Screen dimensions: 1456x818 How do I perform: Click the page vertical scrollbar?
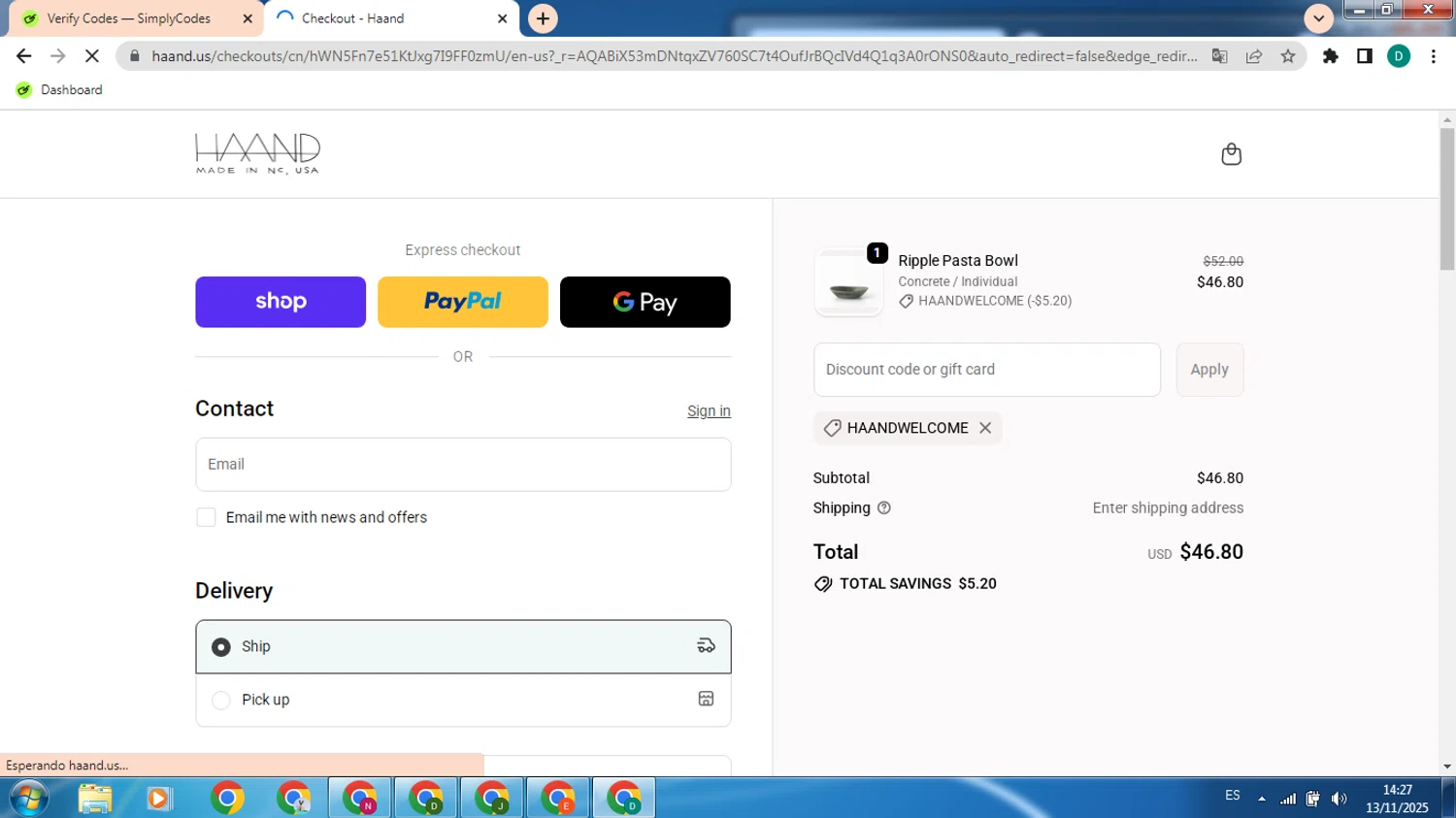click(1447, 199)
